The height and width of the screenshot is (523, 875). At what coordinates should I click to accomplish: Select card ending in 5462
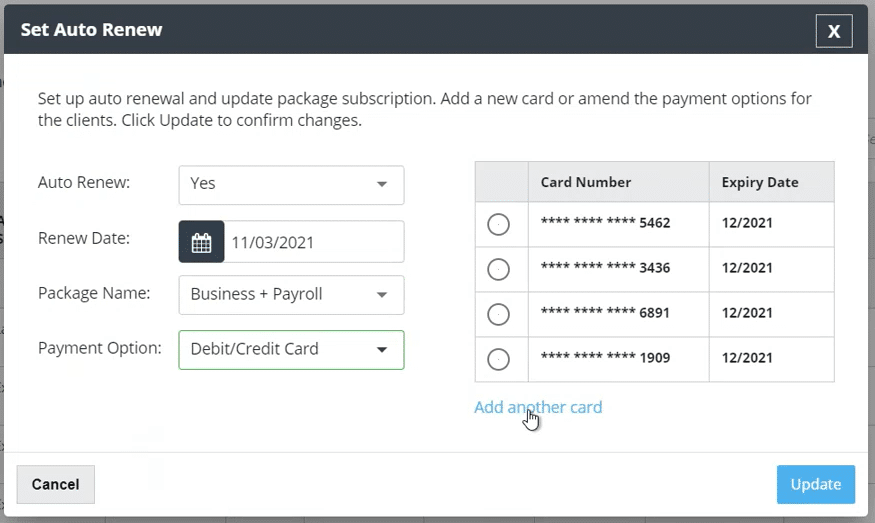coord(498,225)
